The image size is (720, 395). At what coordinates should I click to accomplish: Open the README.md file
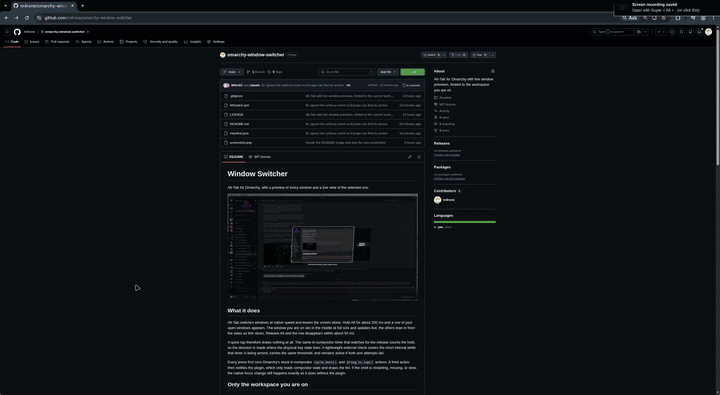click(x=239, y=124)
